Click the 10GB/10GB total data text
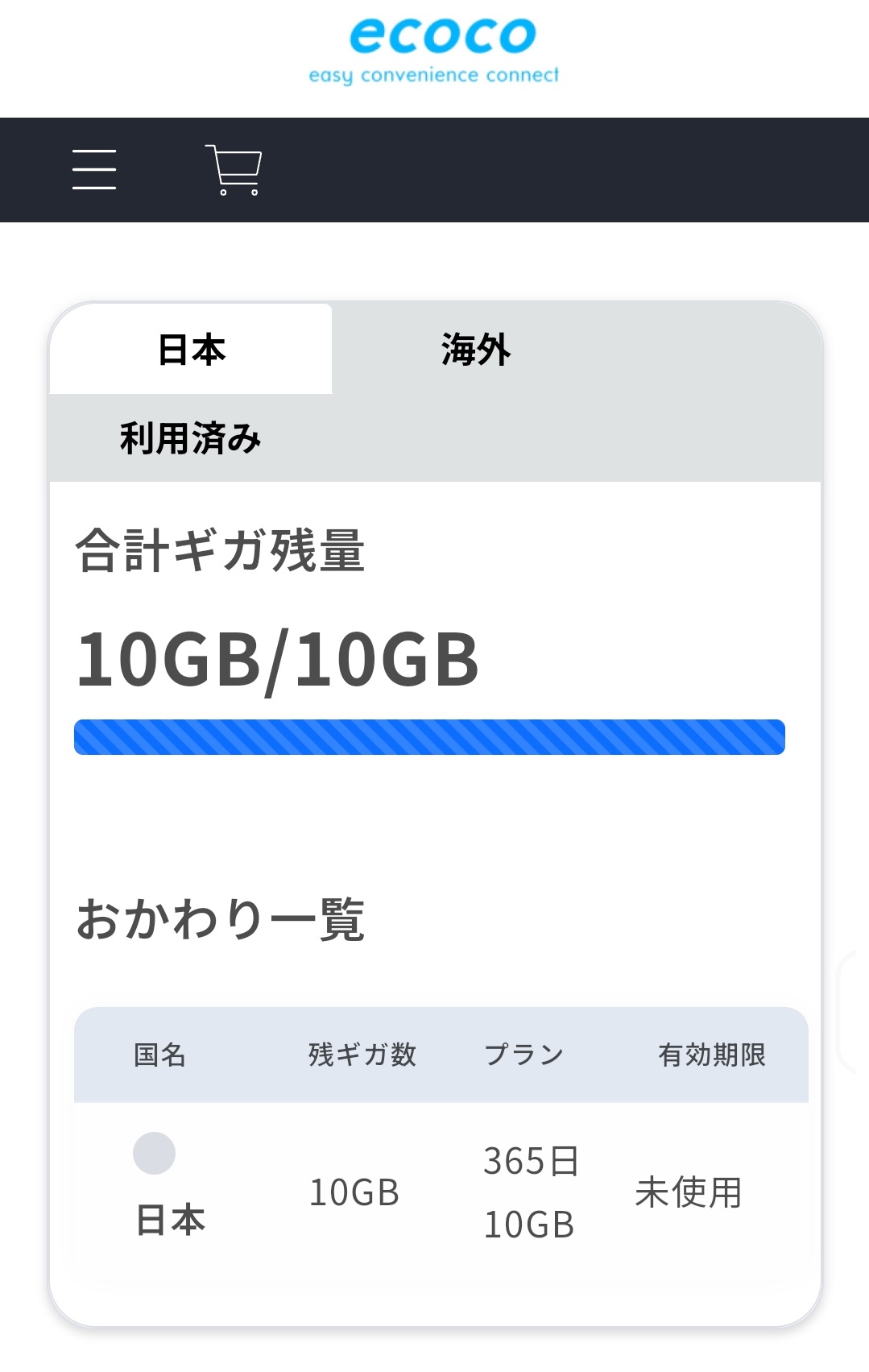This screenshot has width=869, height=1372. click(277, 660)
